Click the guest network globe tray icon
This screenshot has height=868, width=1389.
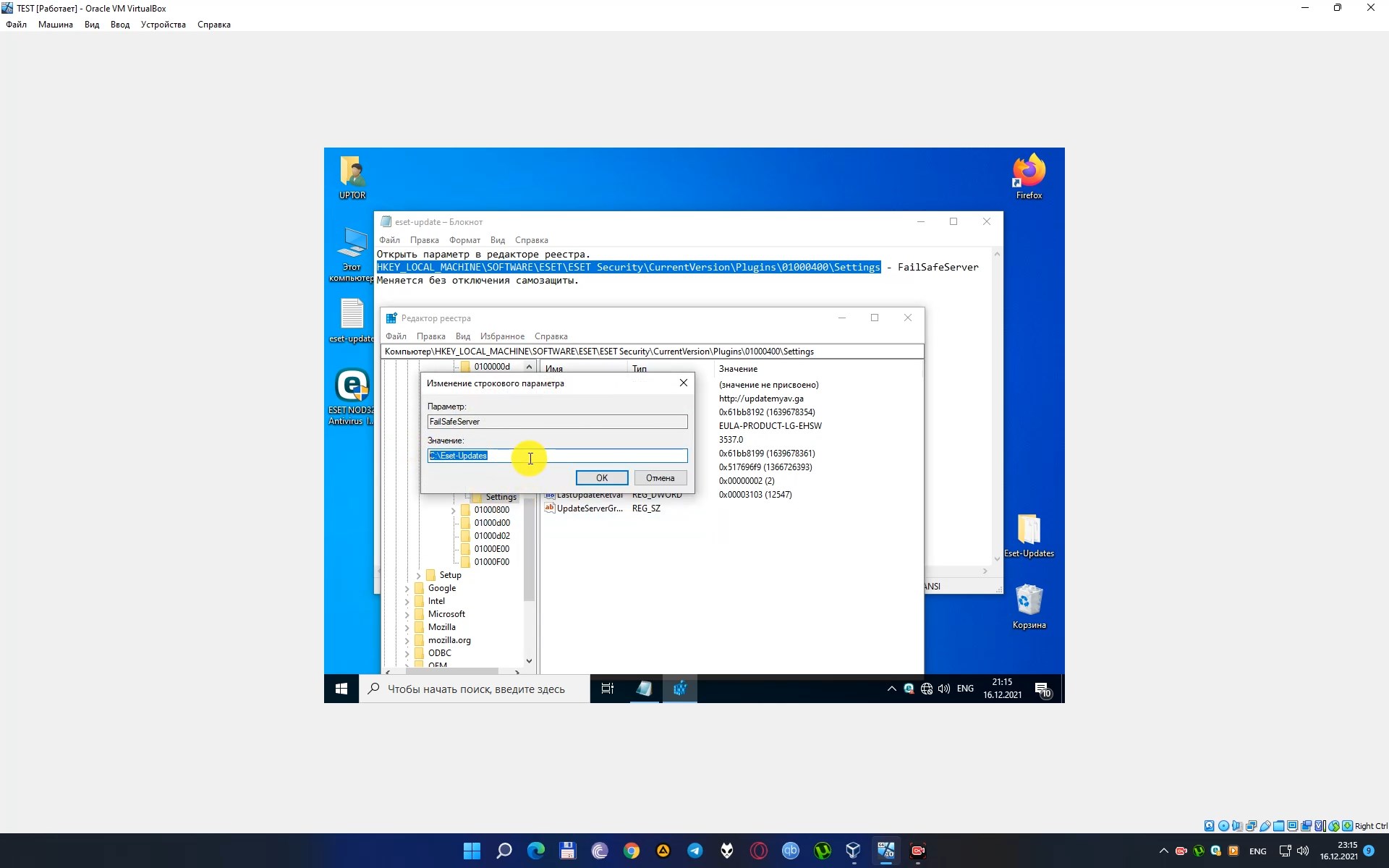pos(927,689)
